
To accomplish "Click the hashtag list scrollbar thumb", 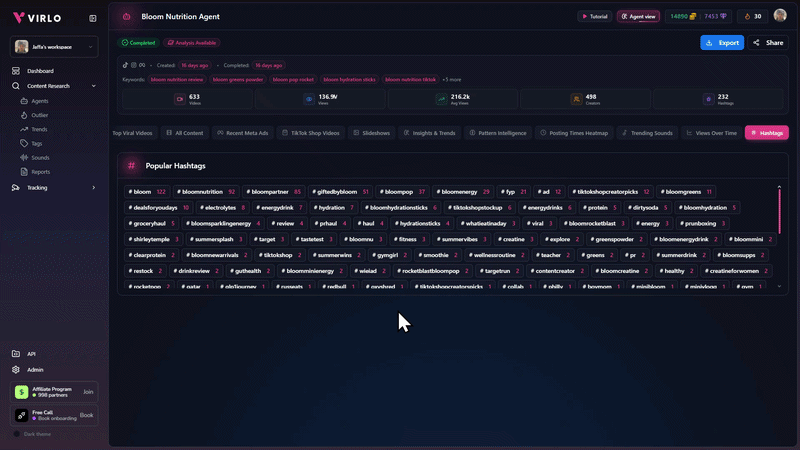I will click(779, 212).
